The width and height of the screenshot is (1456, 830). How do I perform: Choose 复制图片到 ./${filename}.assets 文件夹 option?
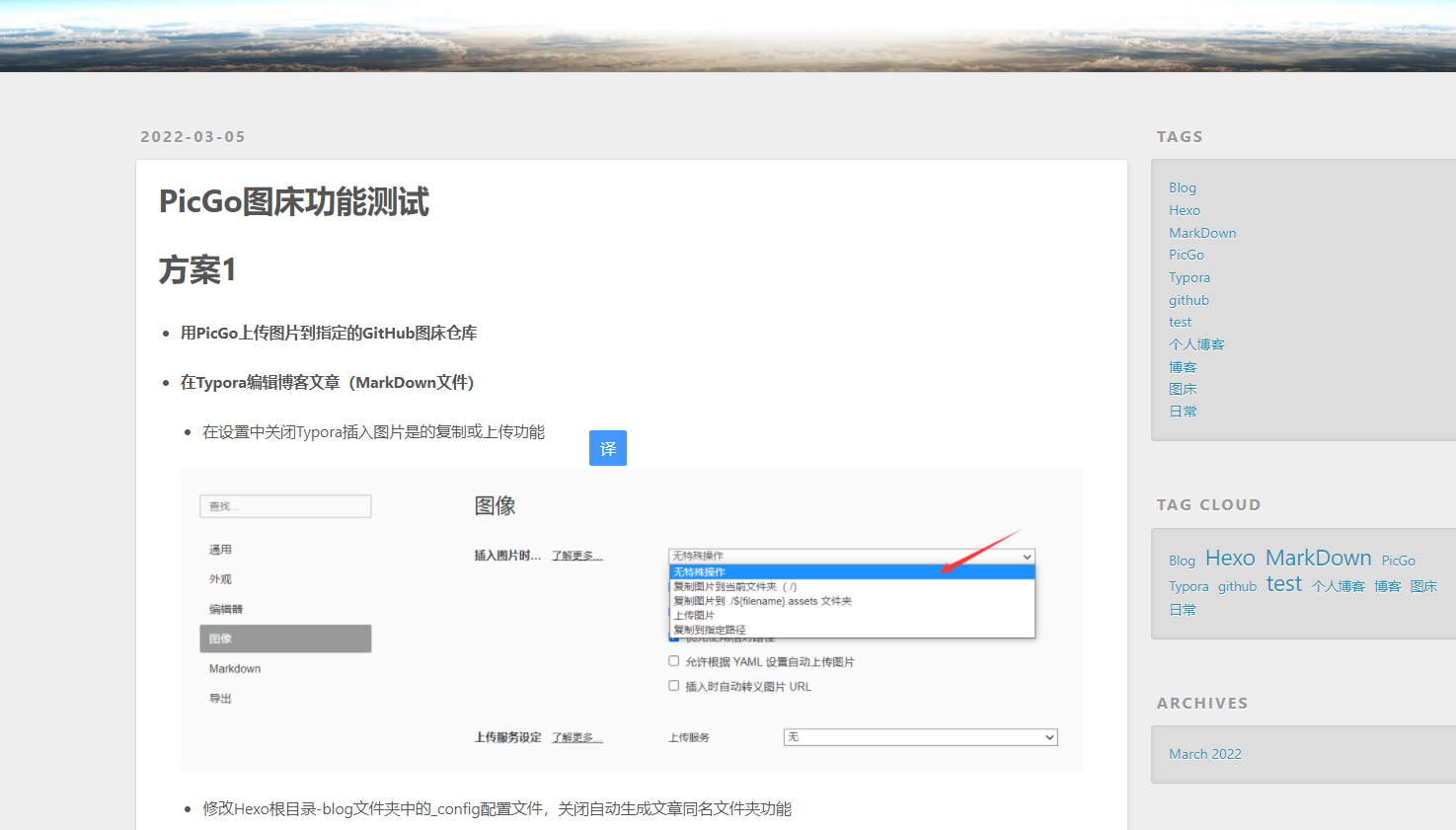[852, 601]
